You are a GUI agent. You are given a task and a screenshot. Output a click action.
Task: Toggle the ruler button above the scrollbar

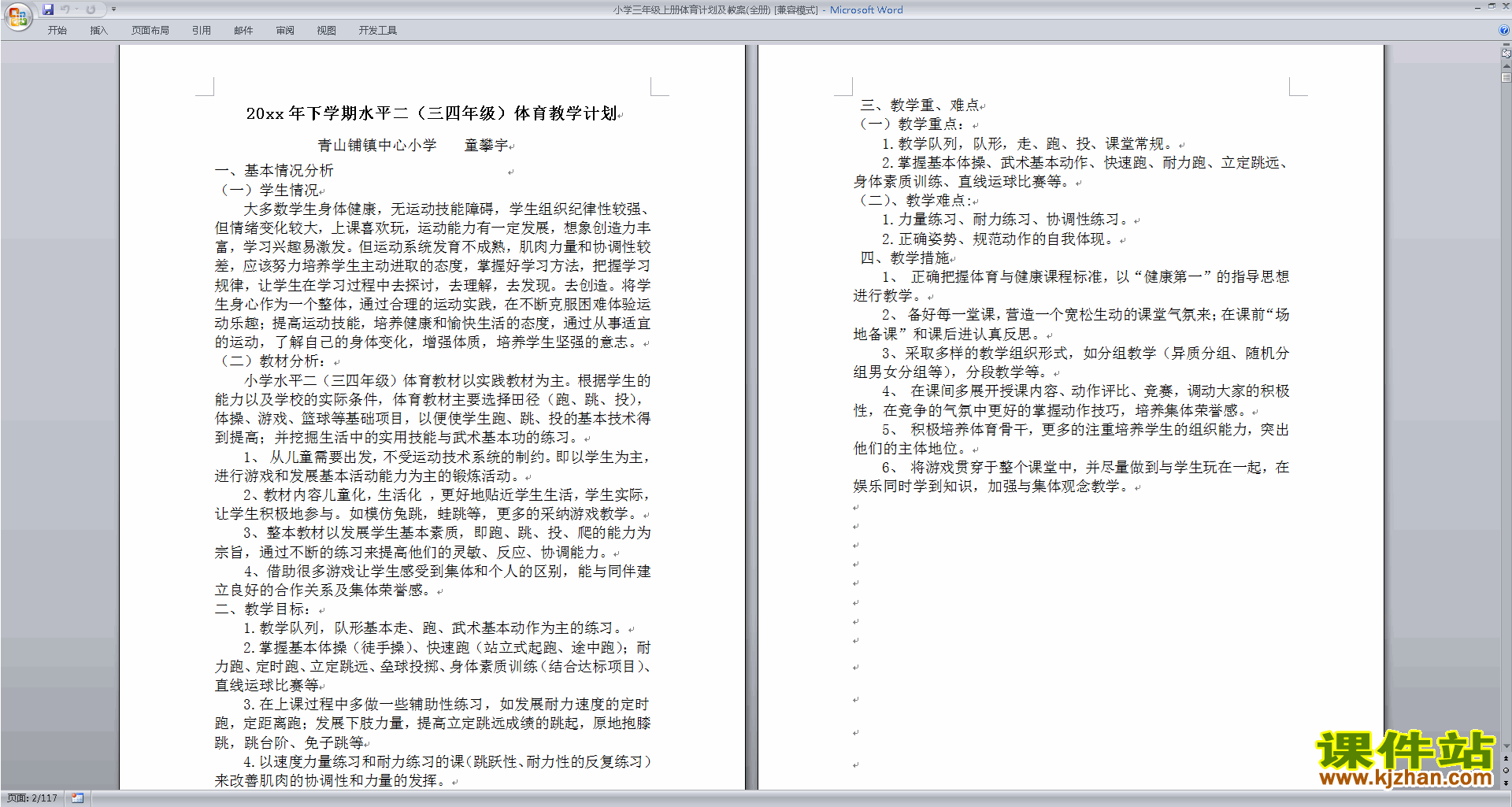pyautogui.click(x=1506, y=54)
